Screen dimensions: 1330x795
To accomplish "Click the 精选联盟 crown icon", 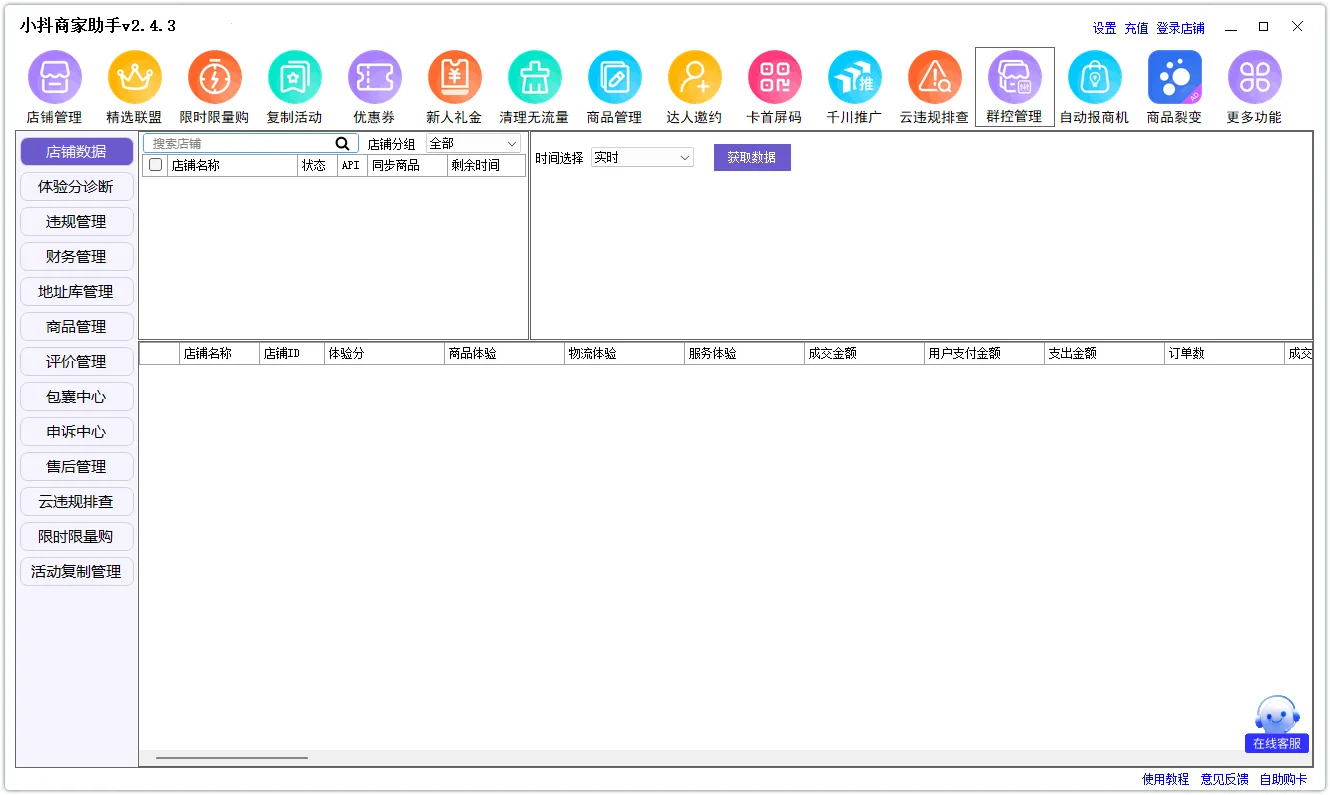I will [134, 78].
